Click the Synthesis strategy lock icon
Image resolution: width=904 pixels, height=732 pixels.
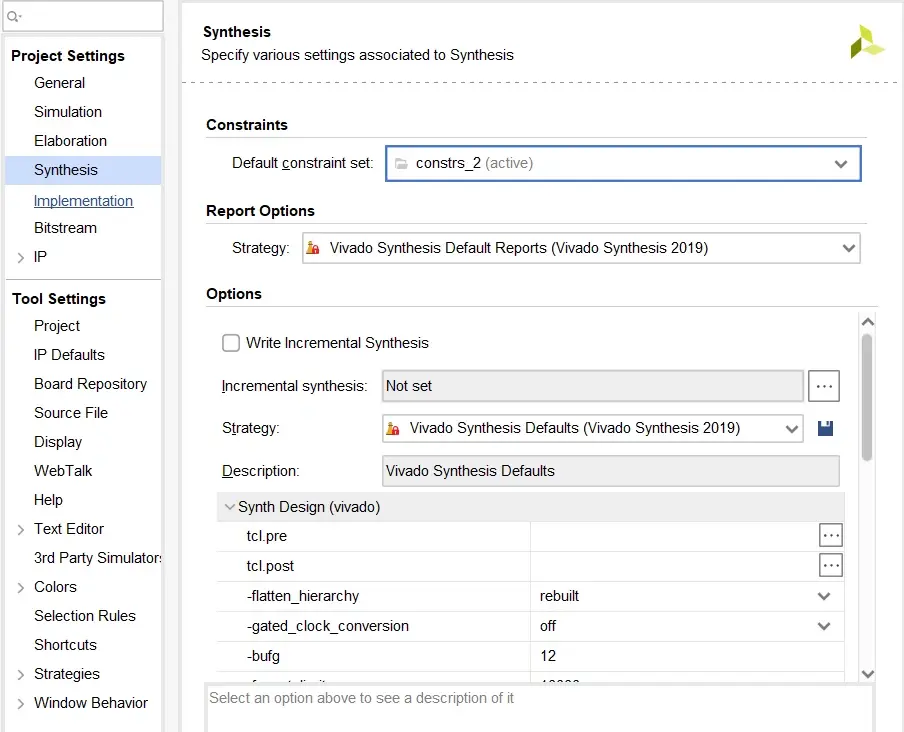pos(394,428)
